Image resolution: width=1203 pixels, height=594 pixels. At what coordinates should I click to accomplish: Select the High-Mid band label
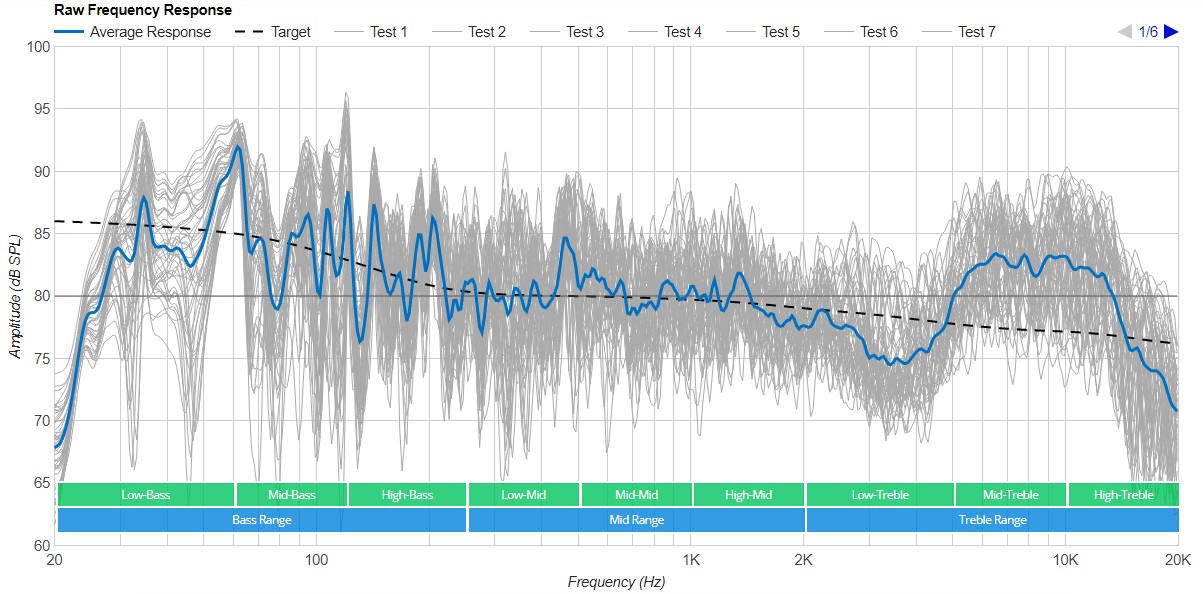tap(749, 494)
